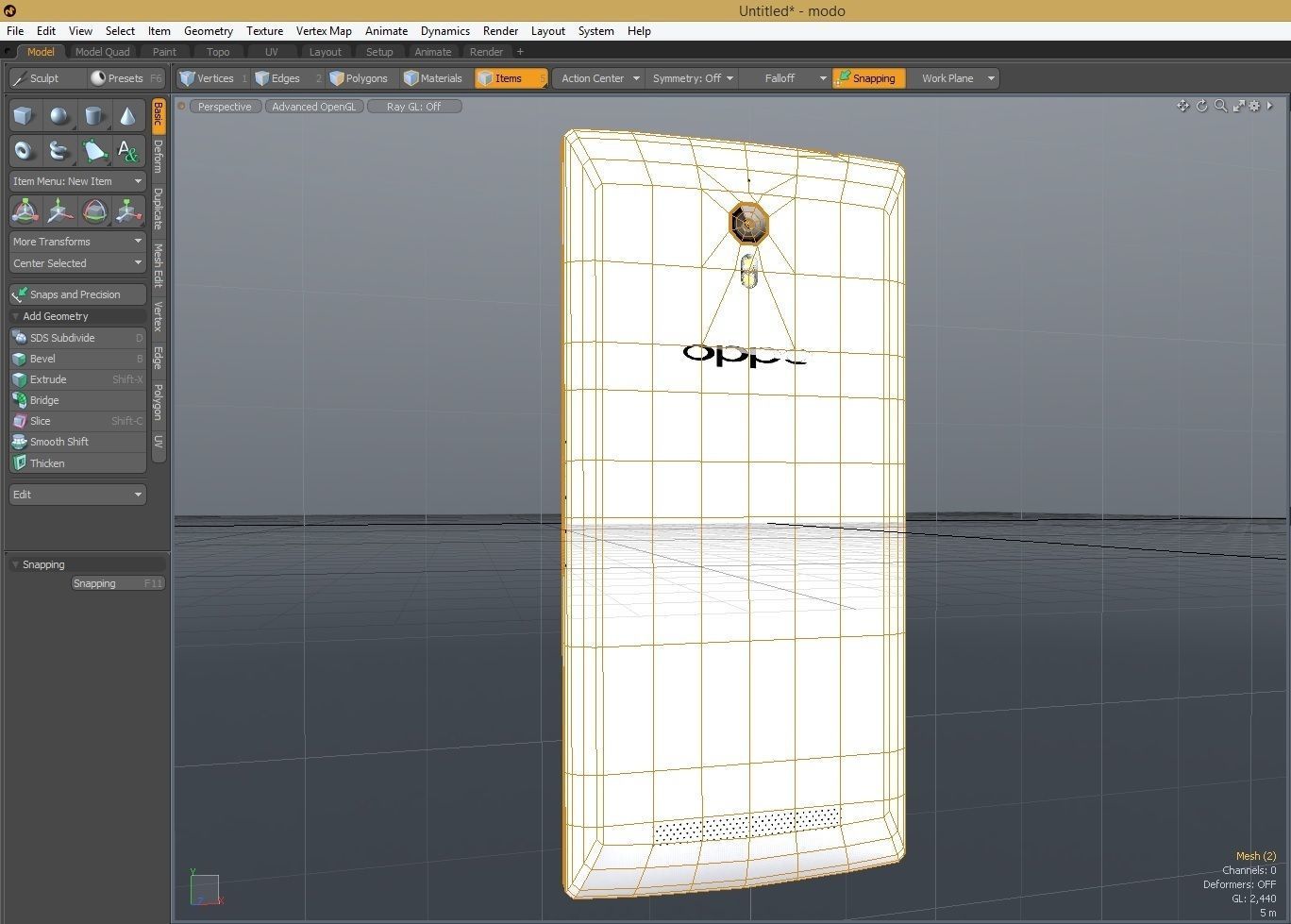The width and height of the screenshot is (1291, 924).
Task: Activate the Transform tool icon
Action: tap(25, 211)
